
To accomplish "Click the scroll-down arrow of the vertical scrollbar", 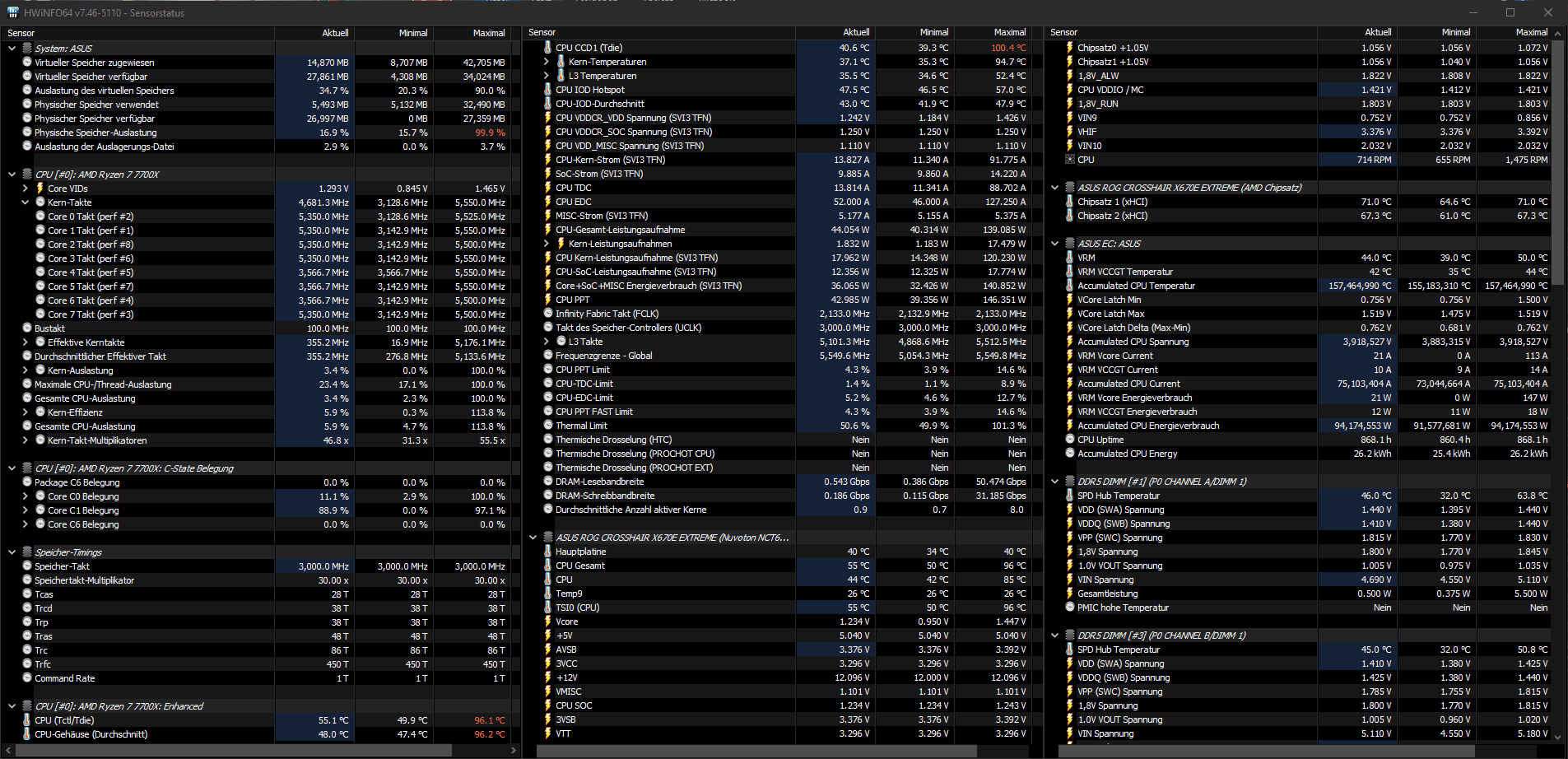I will pyautogui.click(x=1557, y=736).
